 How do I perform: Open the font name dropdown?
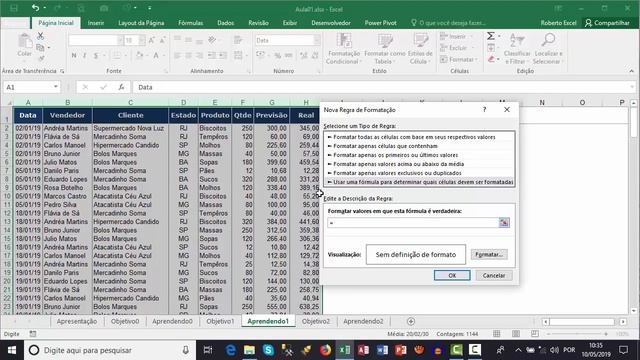(x=120, y=40)
